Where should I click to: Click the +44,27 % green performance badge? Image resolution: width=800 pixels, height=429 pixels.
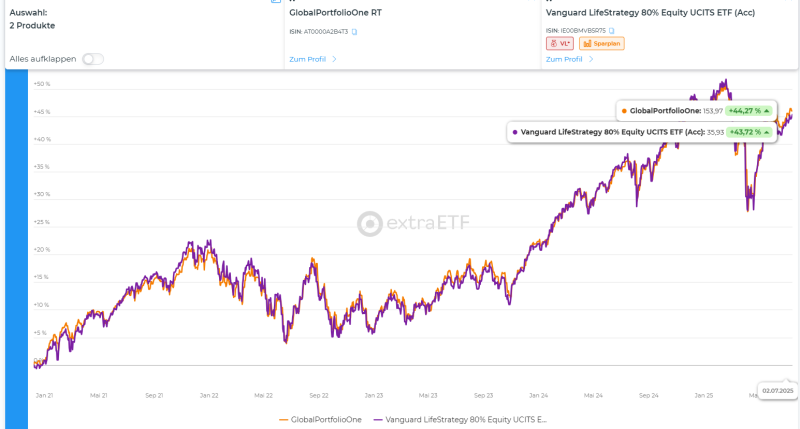pos(748,110)
